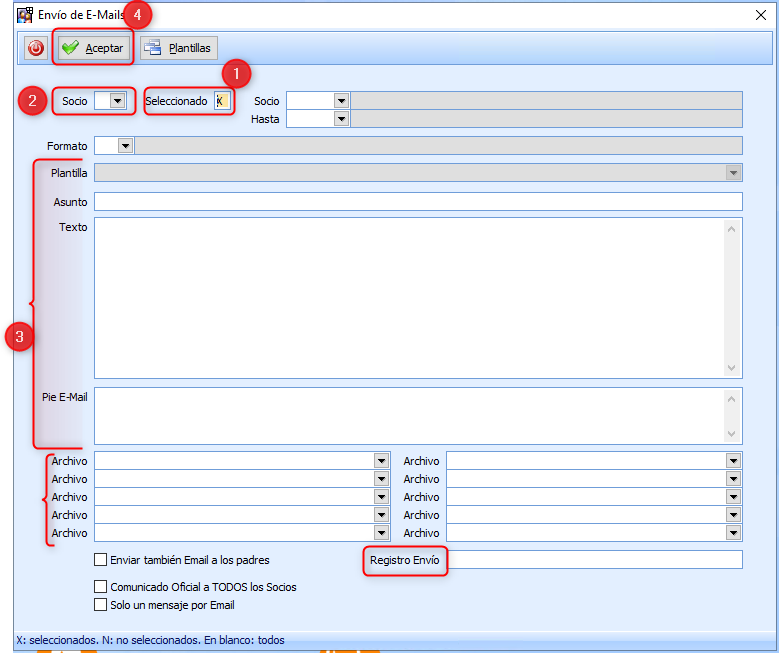Enable Enviar también Email a los padres
The width and height of the screenshot is (779, 653).
pos(100,560)
